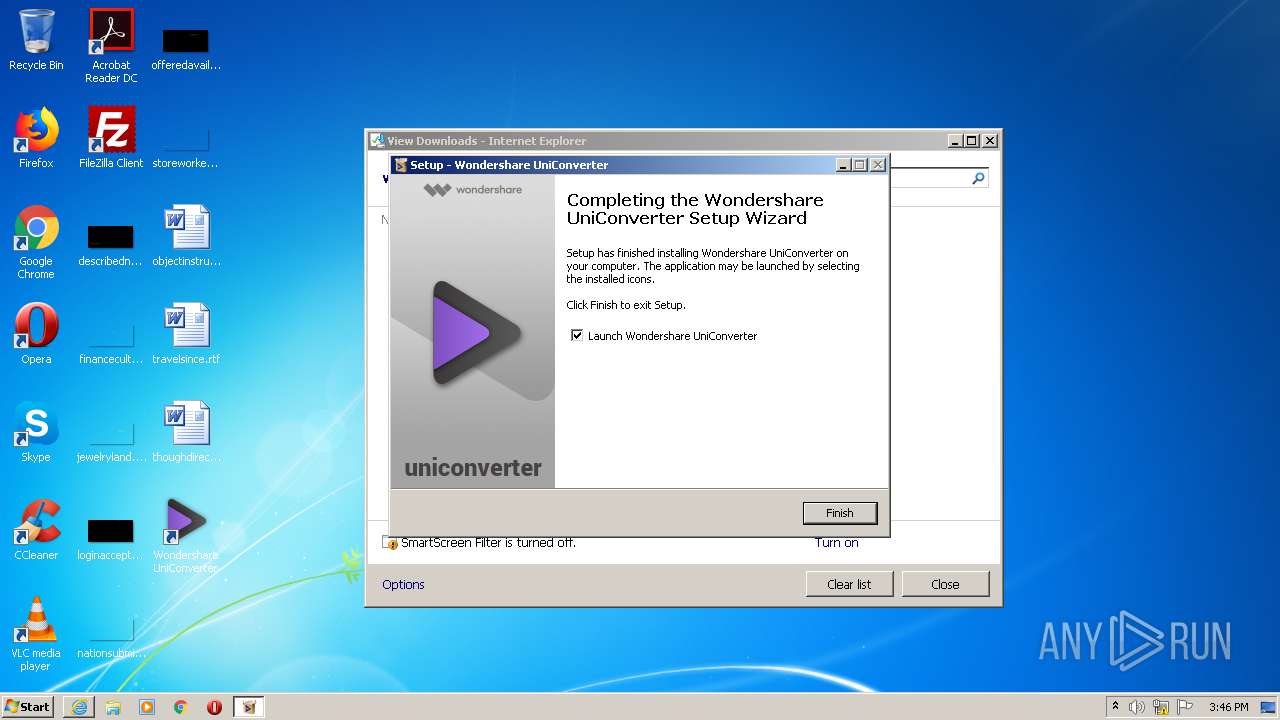Click the Setup installer taskbar button

pyautogui.click(x=249, y=707)
